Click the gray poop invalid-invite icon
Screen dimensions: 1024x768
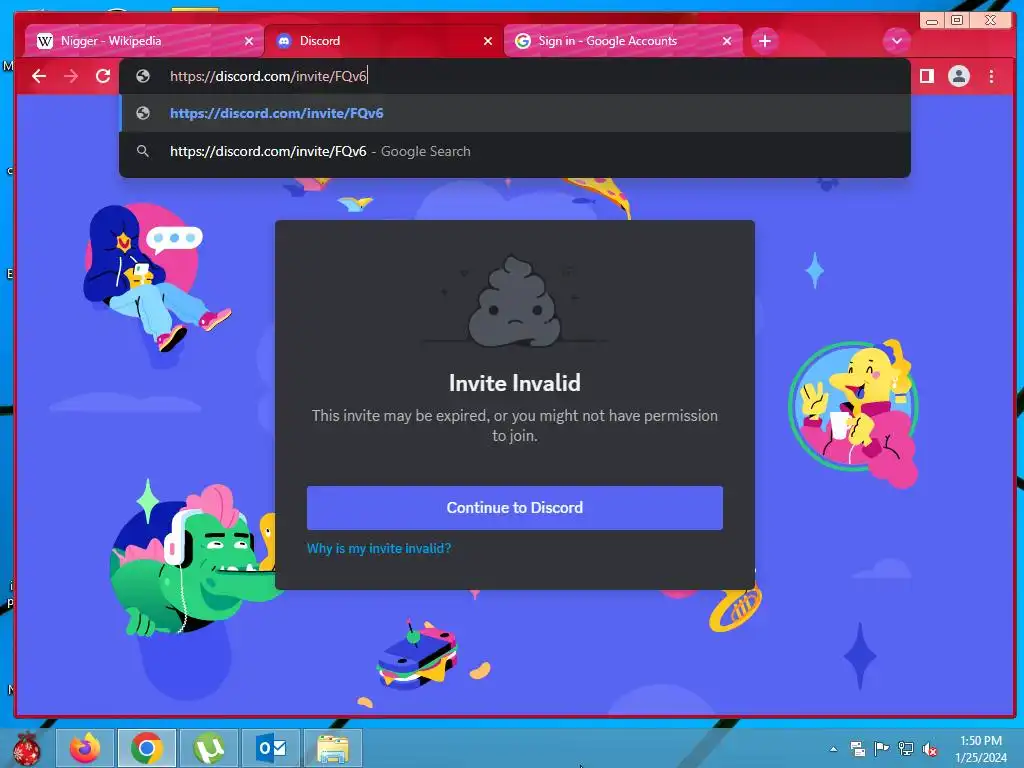515,301
